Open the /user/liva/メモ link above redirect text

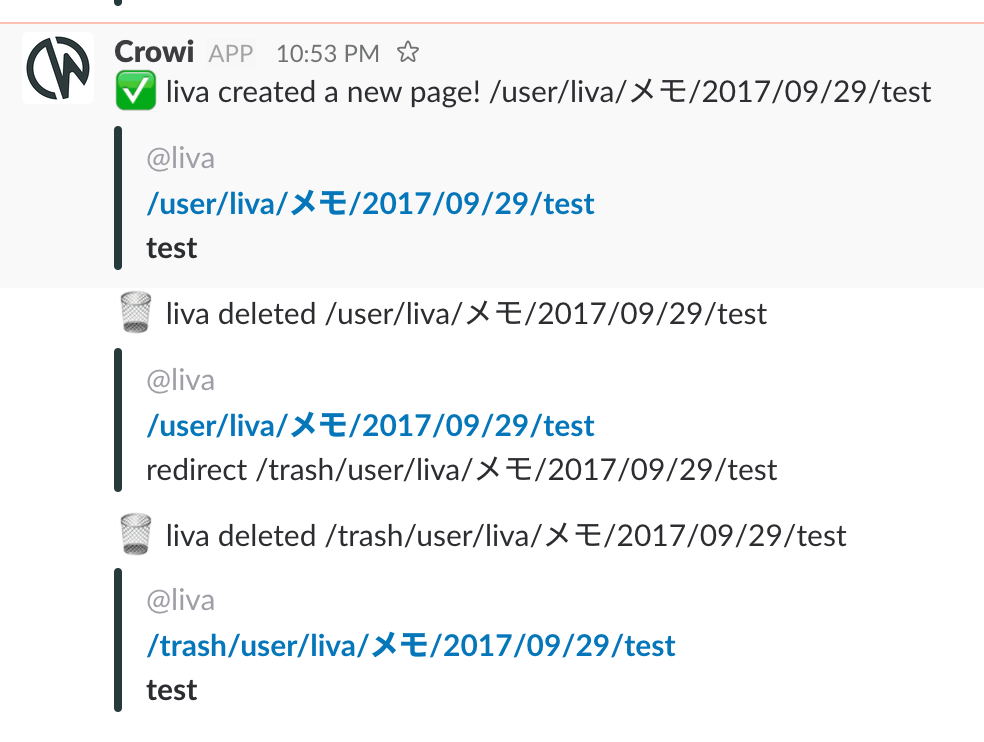coord(370,426)
